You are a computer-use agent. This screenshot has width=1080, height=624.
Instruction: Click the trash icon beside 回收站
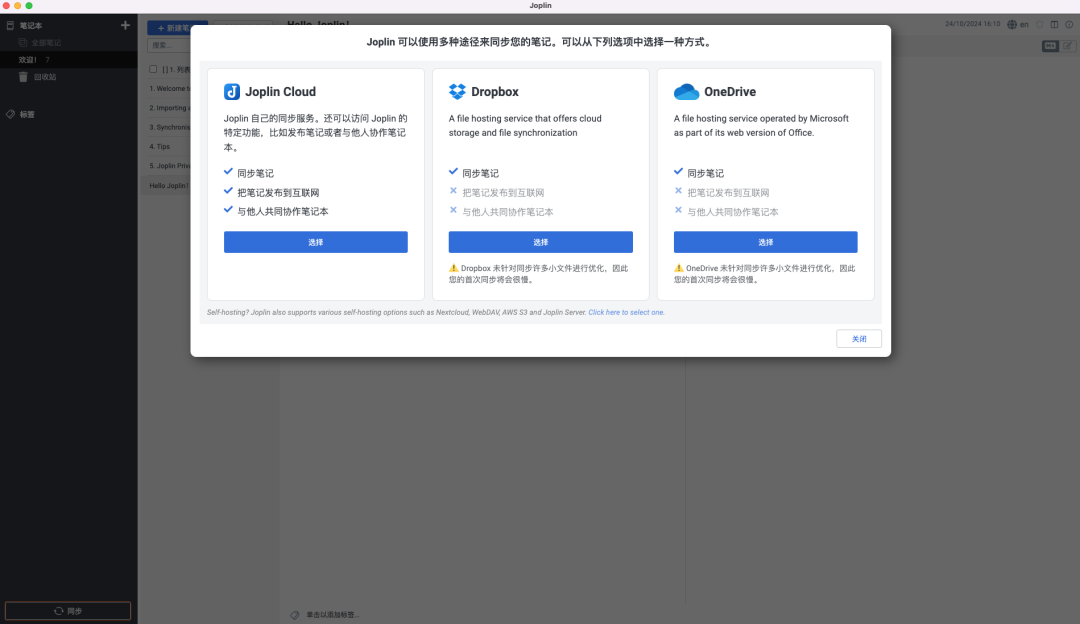pos(23,77)
